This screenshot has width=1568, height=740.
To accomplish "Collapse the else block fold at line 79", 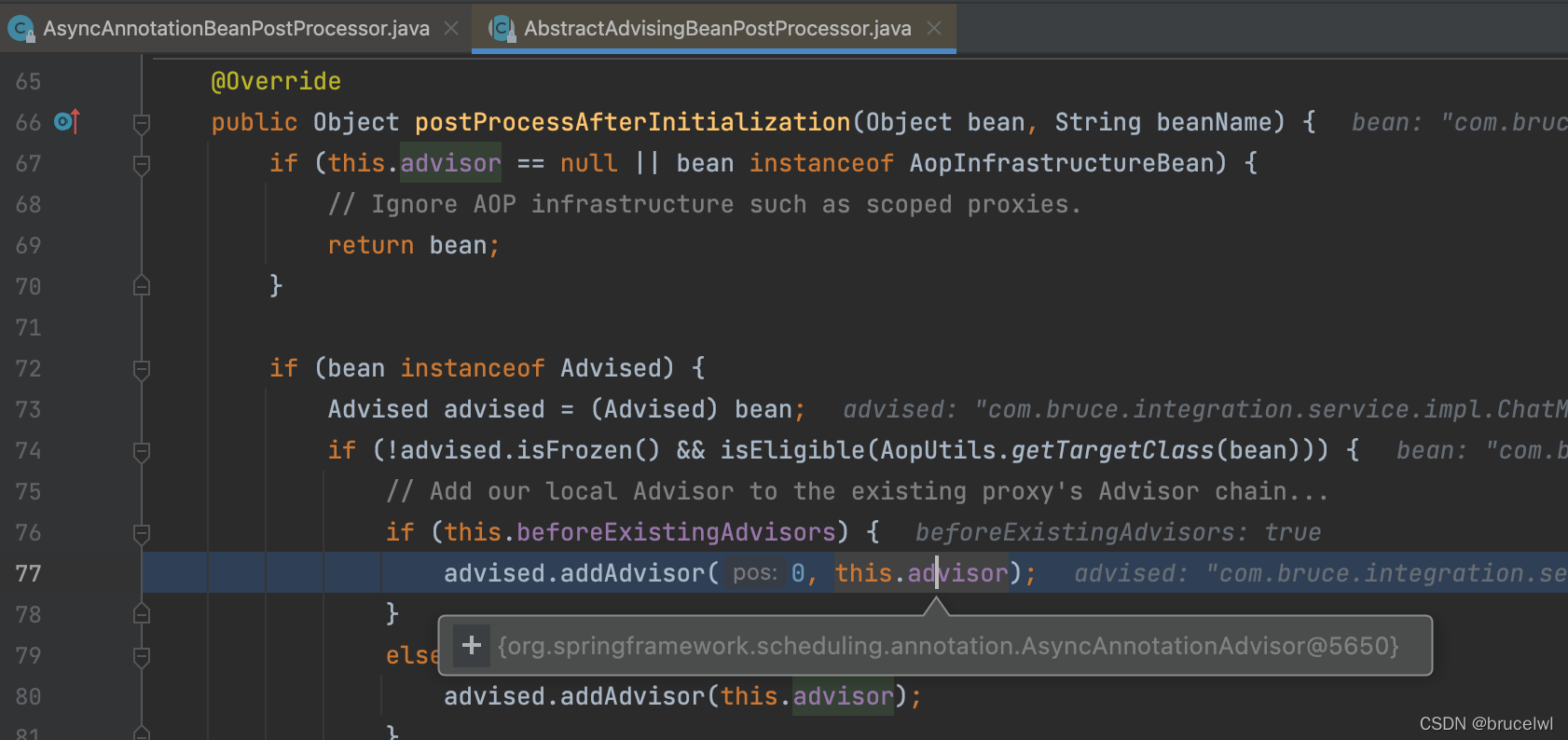I will click(x=142, y=656).
